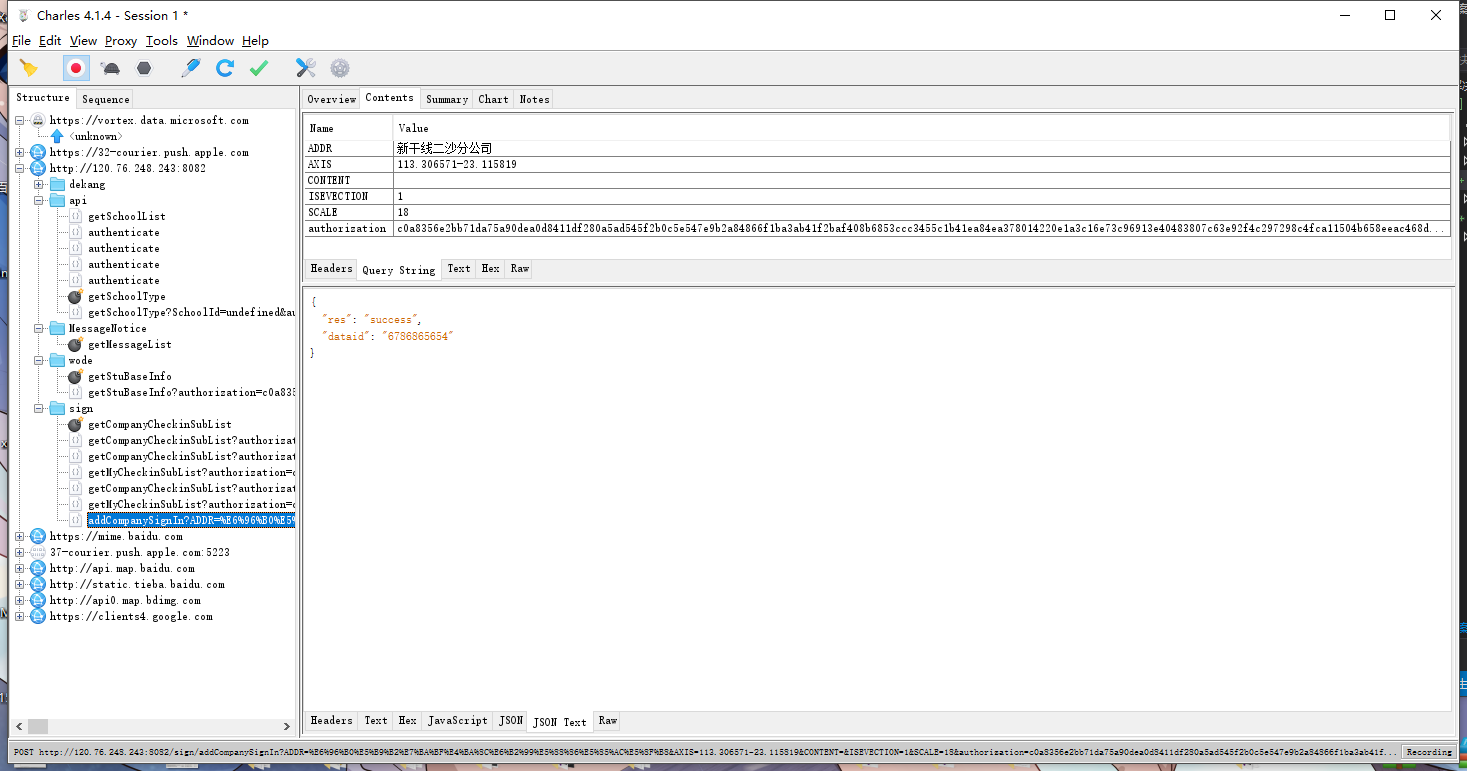The image size is (1467, 771).
Task: Open the response Raw tab
Action: pos(608,721)
